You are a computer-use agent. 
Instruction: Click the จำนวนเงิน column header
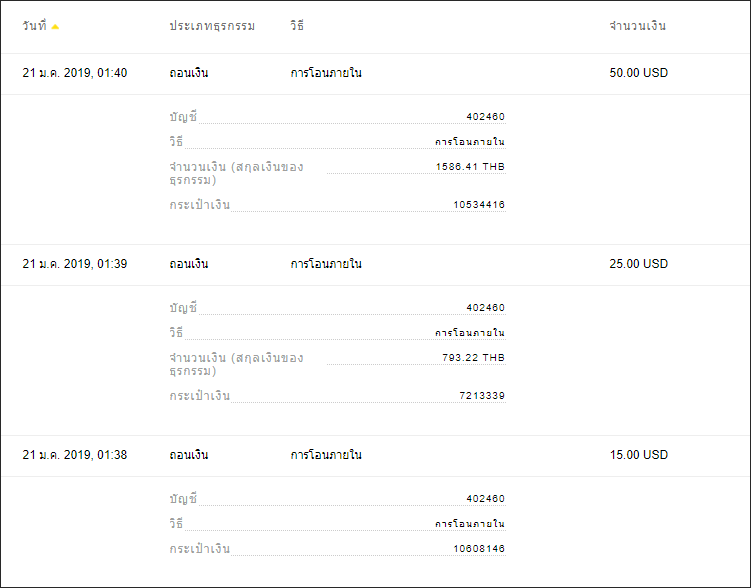tap(637, 26)
